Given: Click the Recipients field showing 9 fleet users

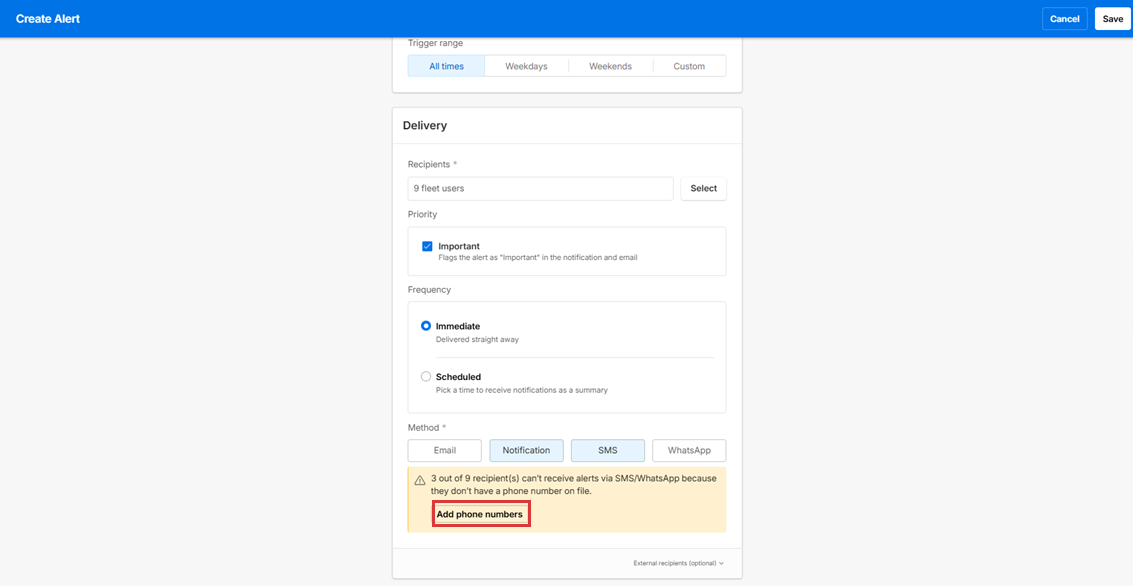Looking at the screenshot, I should (x=540, y=188).
